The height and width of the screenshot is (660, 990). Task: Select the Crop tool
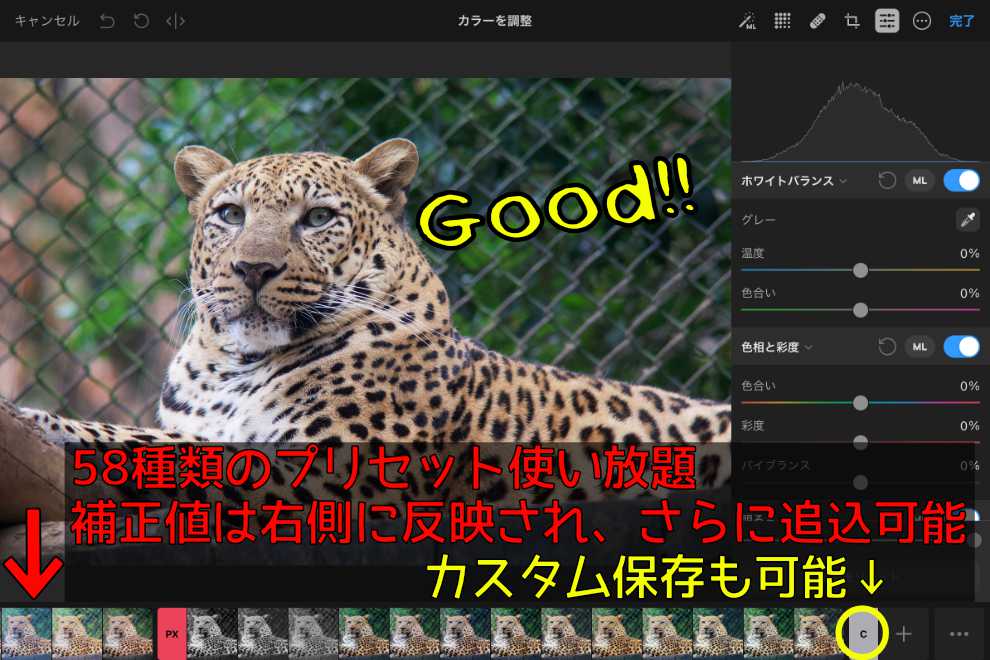[852, 21]
